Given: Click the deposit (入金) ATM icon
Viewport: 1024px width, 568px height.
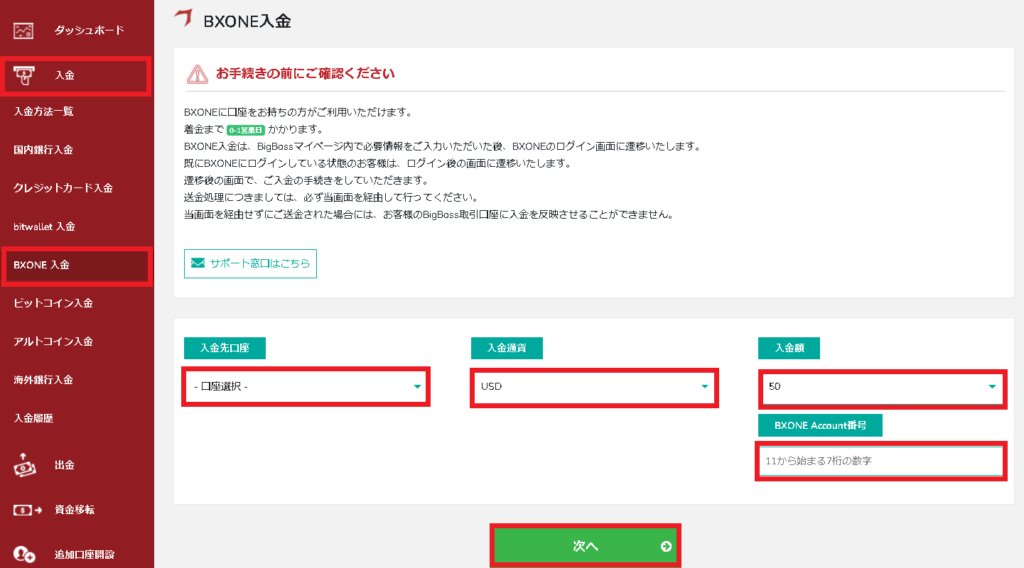Looking at the screenshot, I should tap(24, 75).
